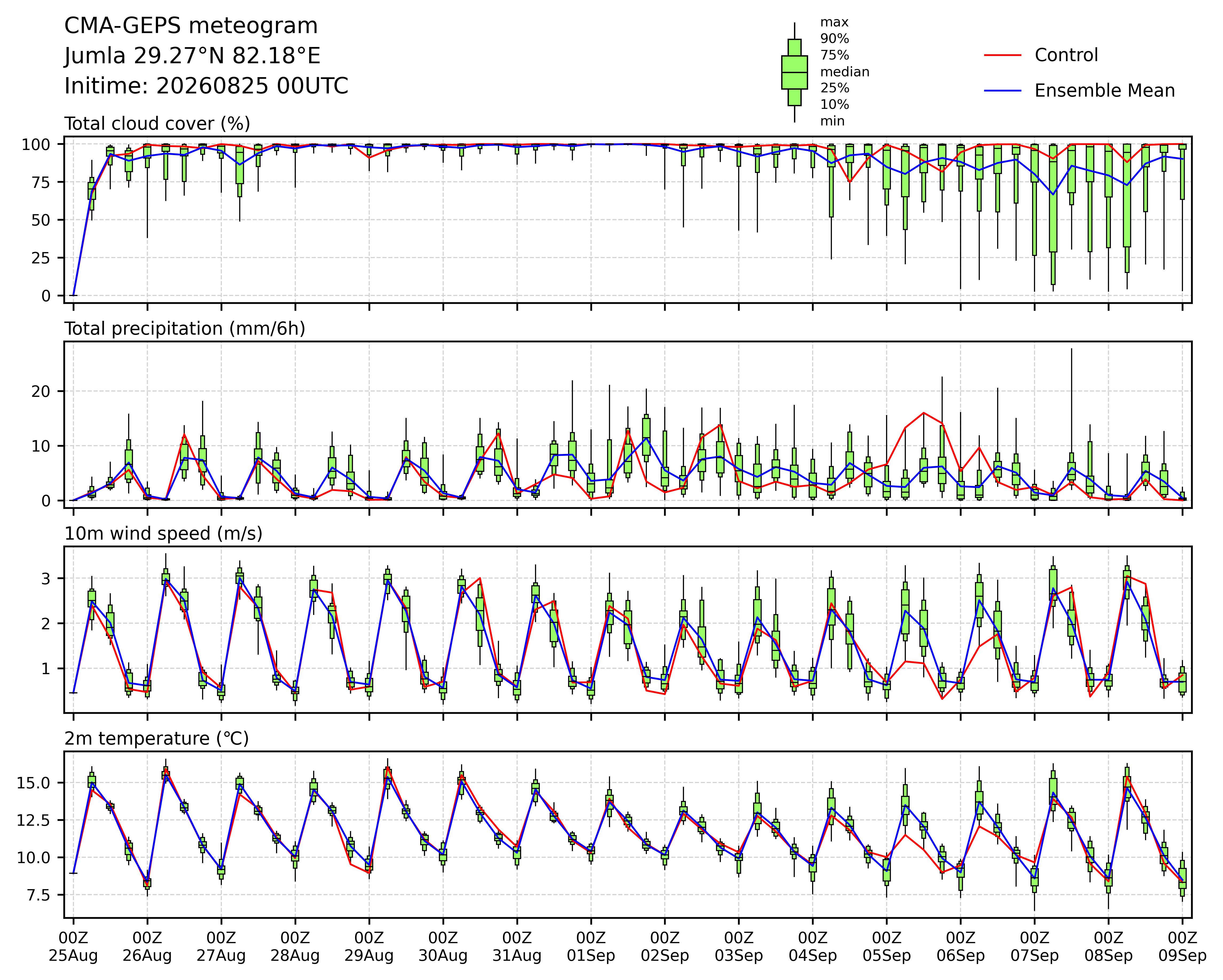Click the 'Initime: 20260825 00UTC' text
This screenshot has height=980, width=1223.
pos(206,86)
